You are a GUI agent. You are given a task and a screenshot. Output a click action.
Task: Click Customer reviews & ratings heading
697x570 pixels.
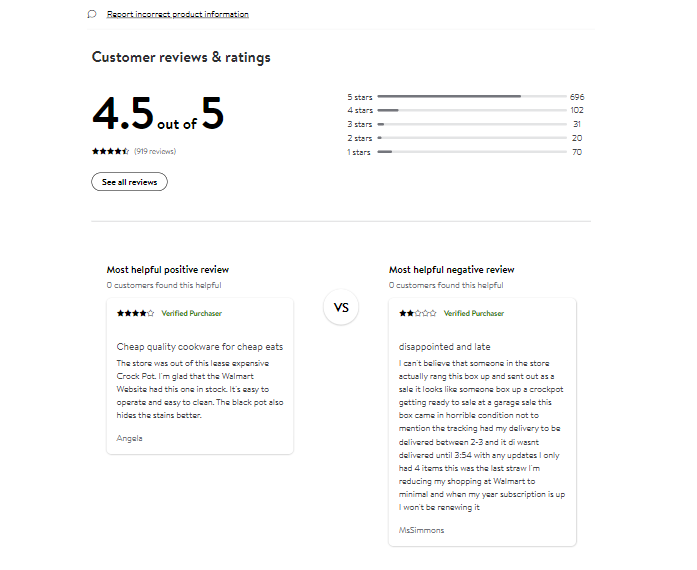pos(181,57)
